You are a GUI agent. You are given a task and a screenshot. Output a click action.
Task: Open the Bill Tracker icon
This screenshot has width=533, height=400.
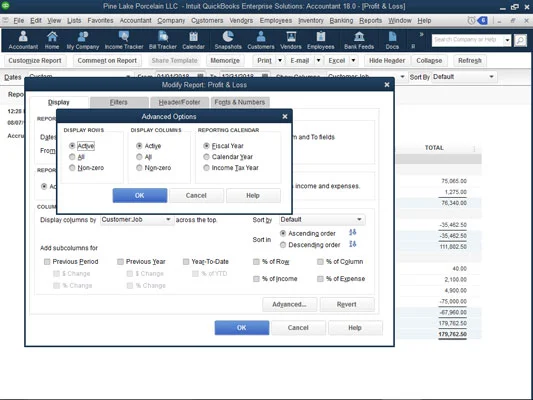click(x=163, y=40)
